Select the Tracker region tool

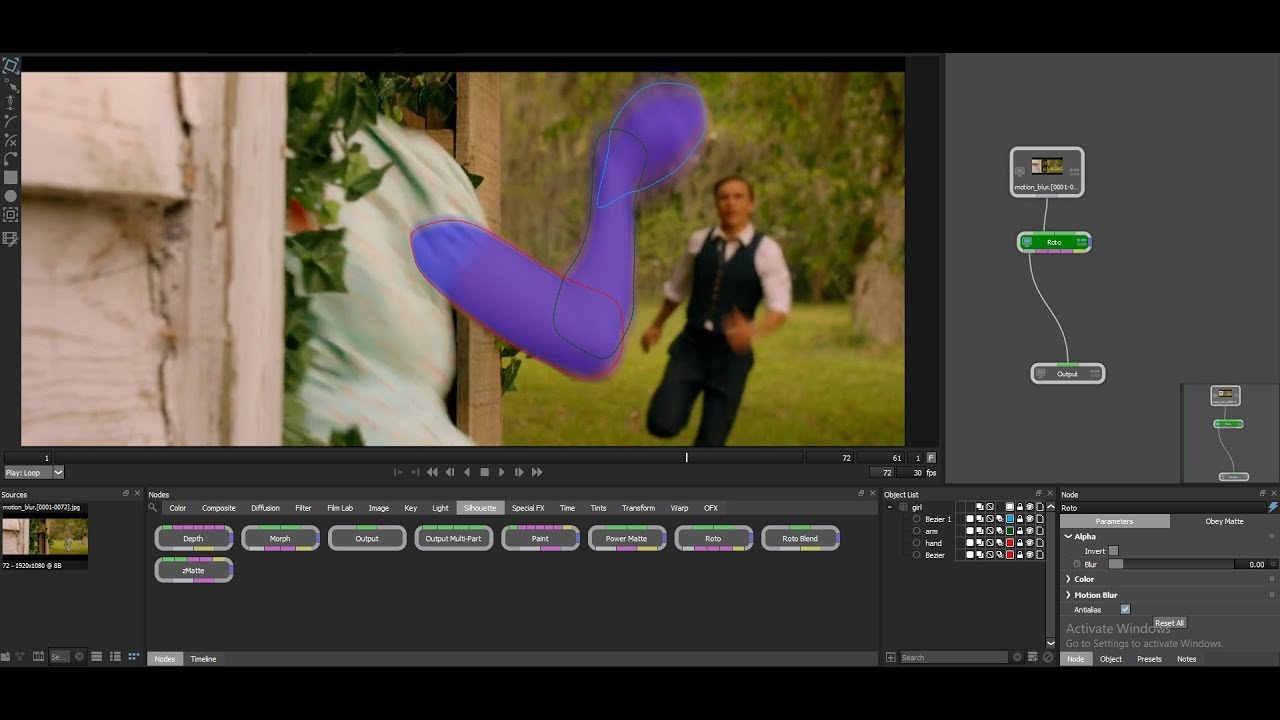[10, 215]
